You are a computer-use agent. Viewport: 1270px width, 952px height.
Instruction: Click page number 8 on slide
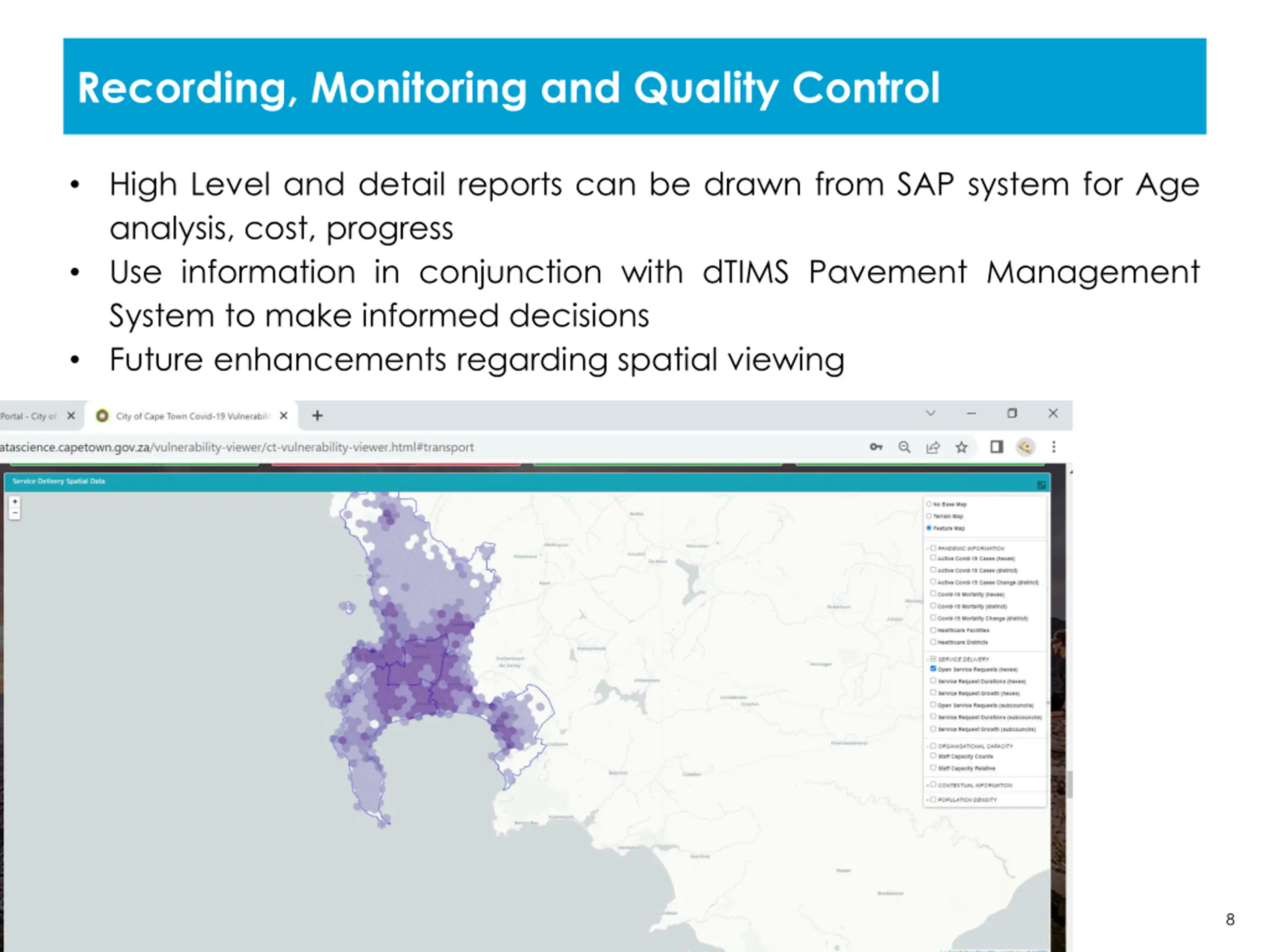click(x=1230, y=919)
